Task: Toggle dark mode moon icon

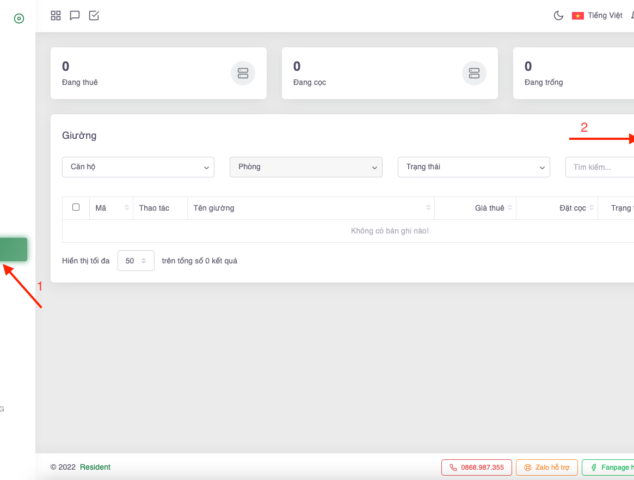Action: tap(558, 16)
